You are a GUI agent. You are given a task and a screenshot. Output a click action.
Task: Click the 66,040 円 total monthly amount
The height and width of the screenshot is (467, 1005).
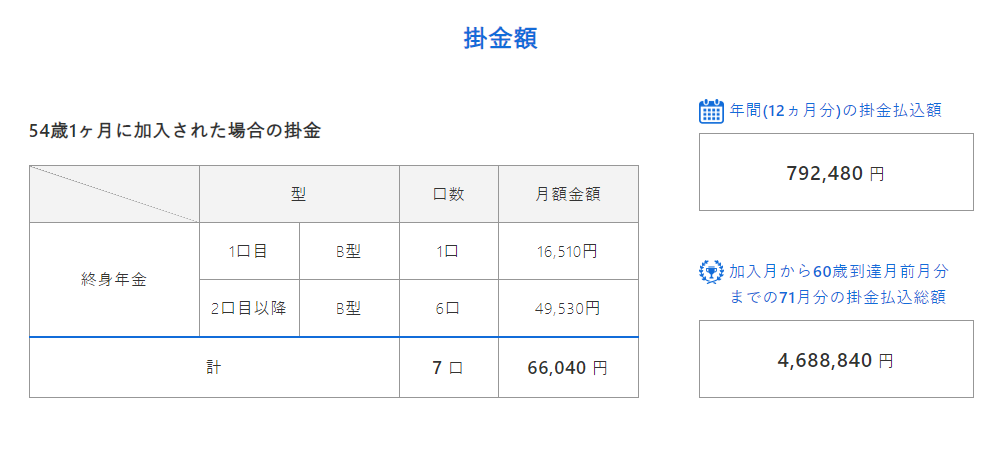(x=568, y=368)
